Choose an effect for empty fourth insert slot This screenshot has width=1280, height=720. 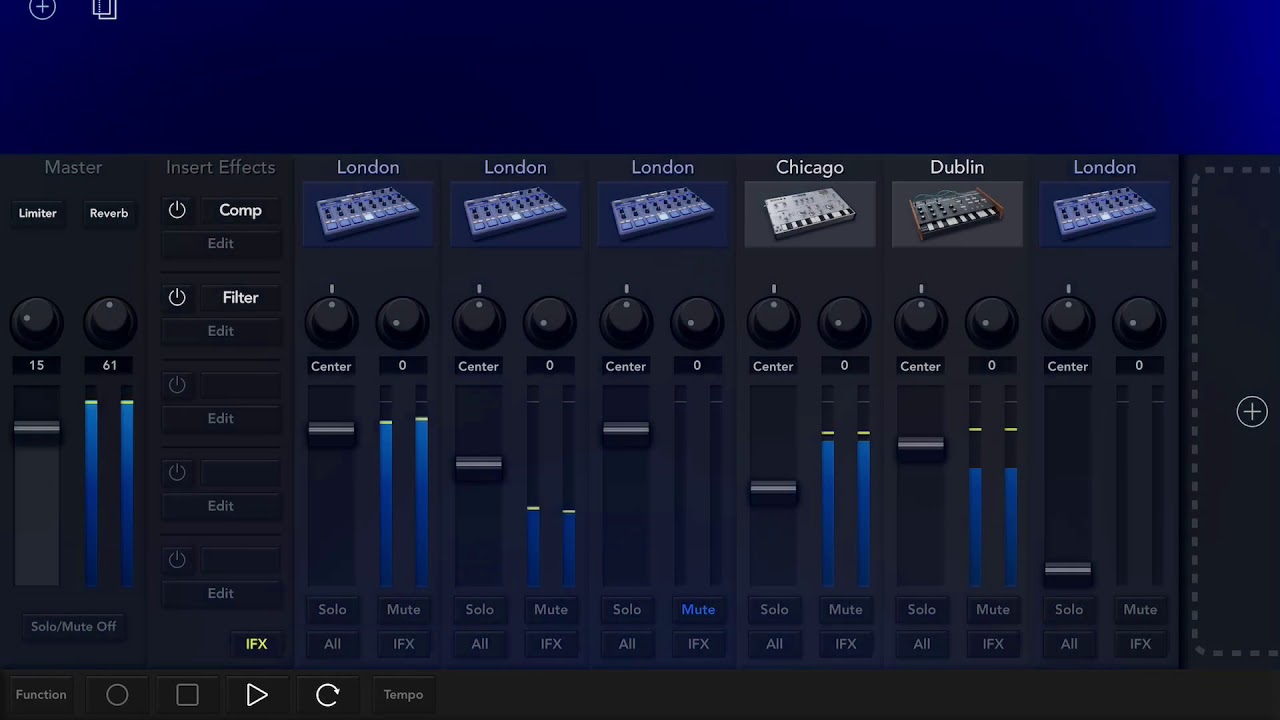tap(240, 472)
